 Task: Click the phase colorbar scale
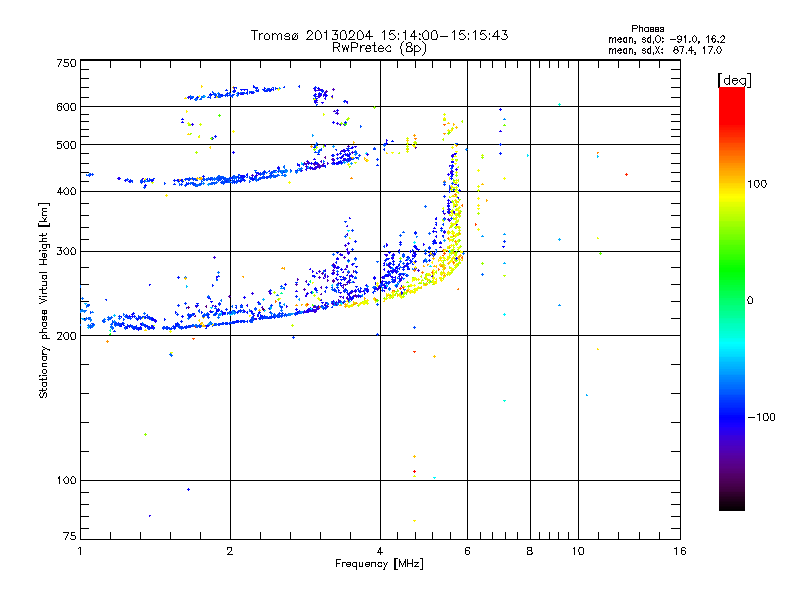click(732, 298)
